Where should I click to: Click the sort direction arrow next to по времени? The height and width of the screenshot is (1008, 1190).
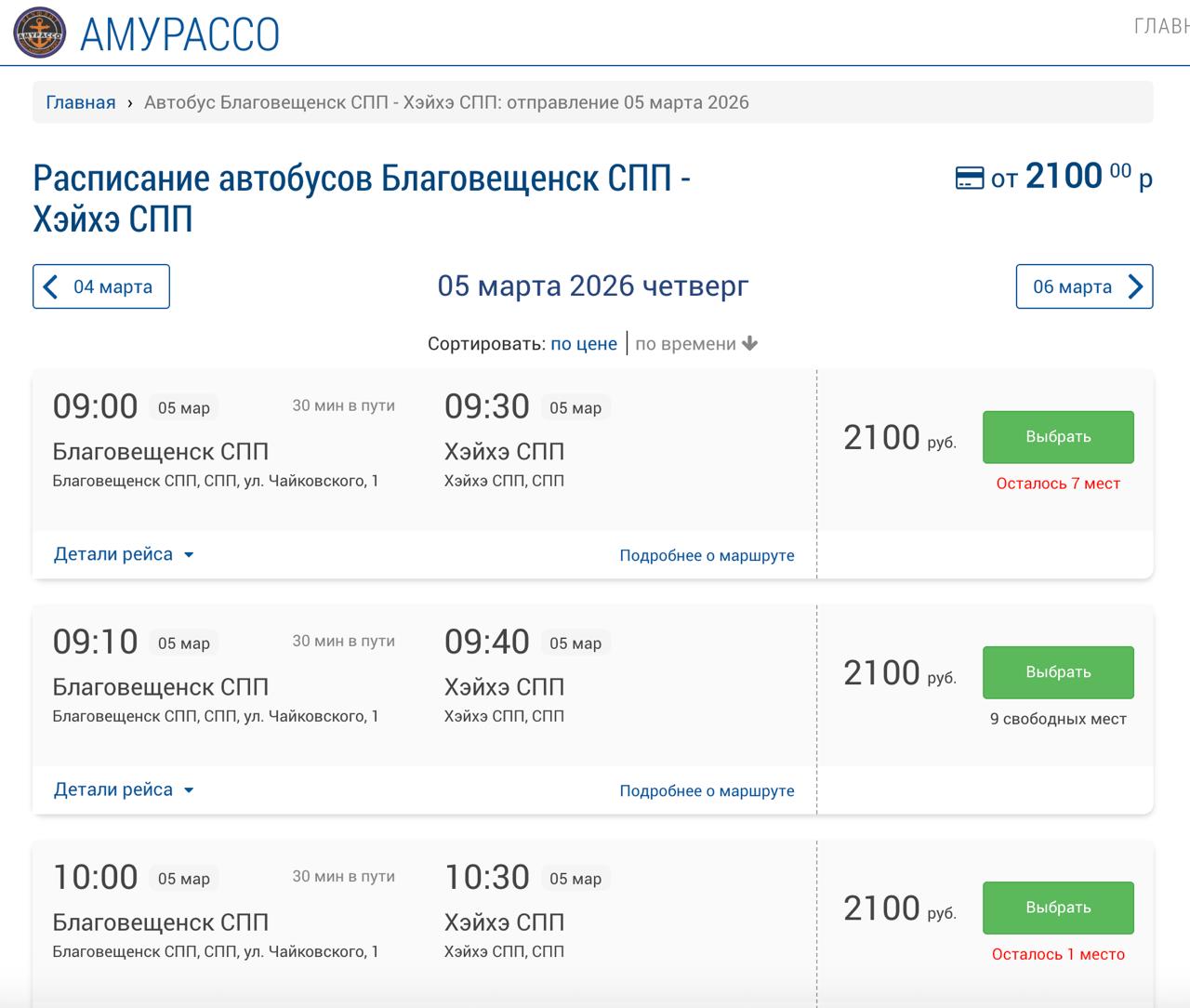pos(749,343)
